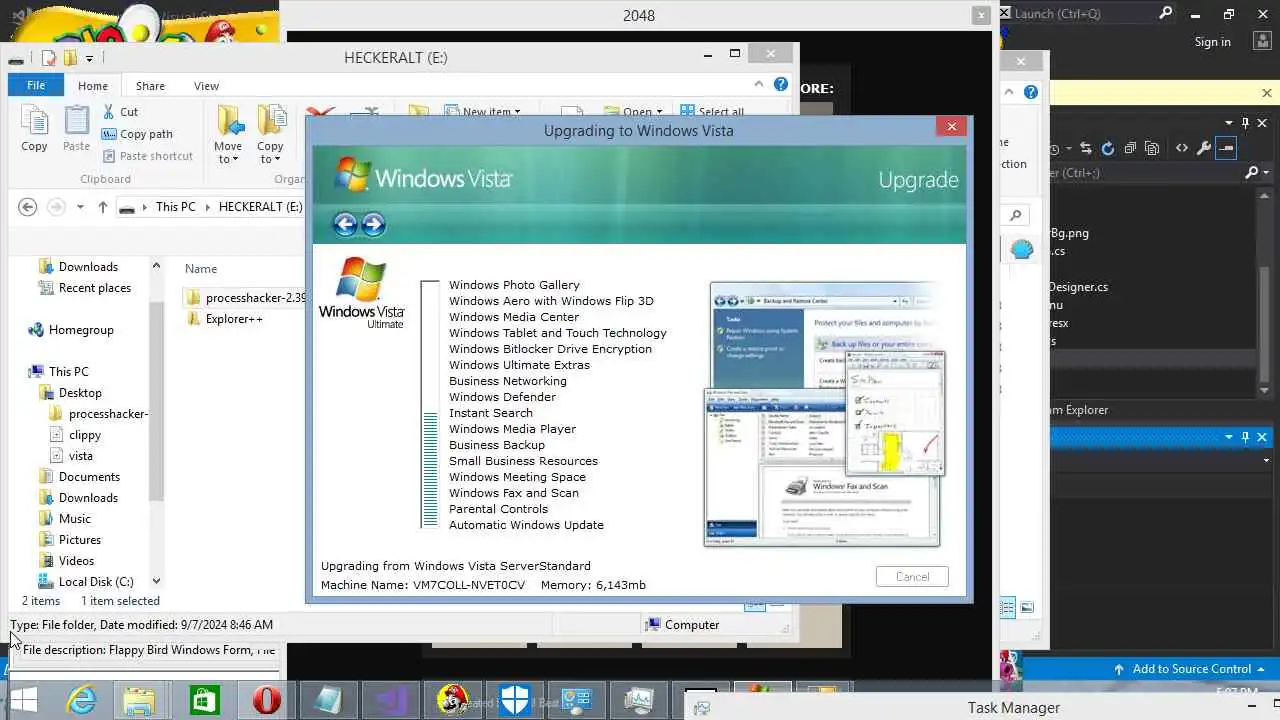Select 'Parental Controls' feature text
This screenshot has height=720, width=1280.
[498, 509]
